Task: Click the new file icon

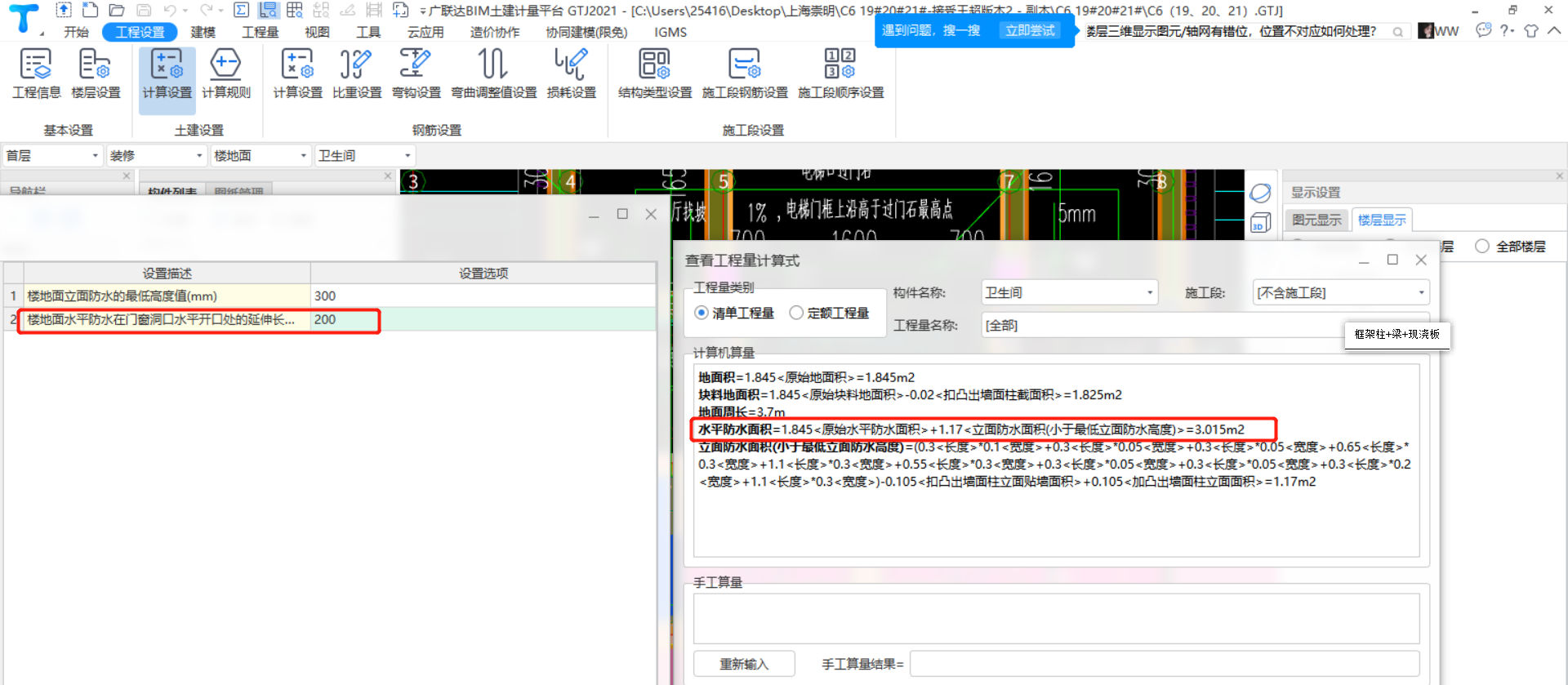Action: click(x=91, y=10)
